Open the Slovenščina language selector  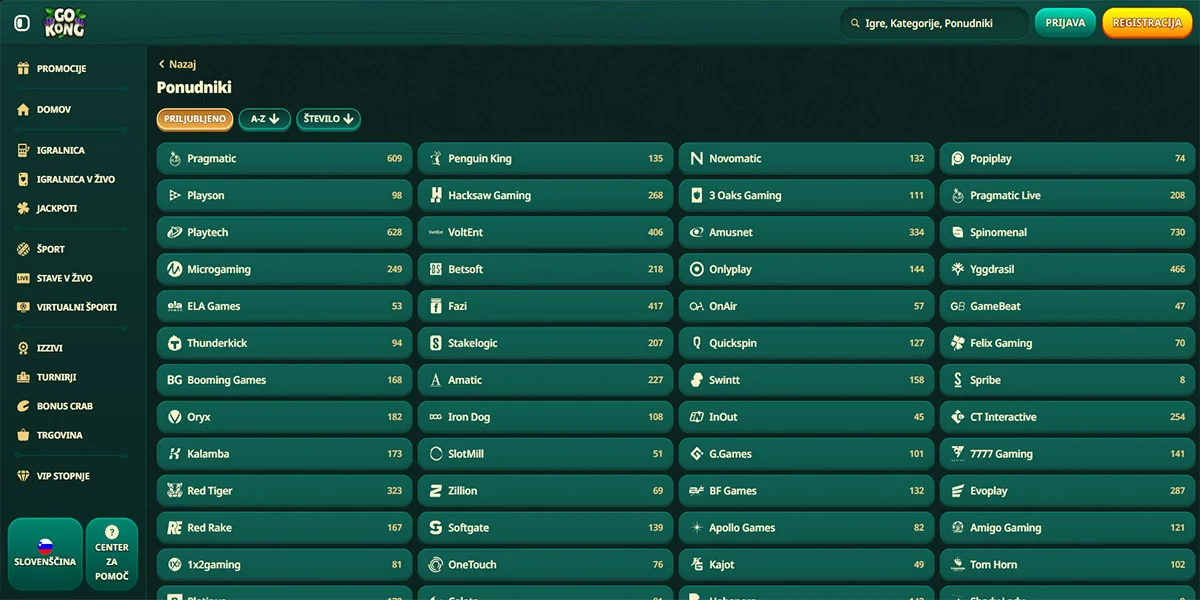click(45, 553)
